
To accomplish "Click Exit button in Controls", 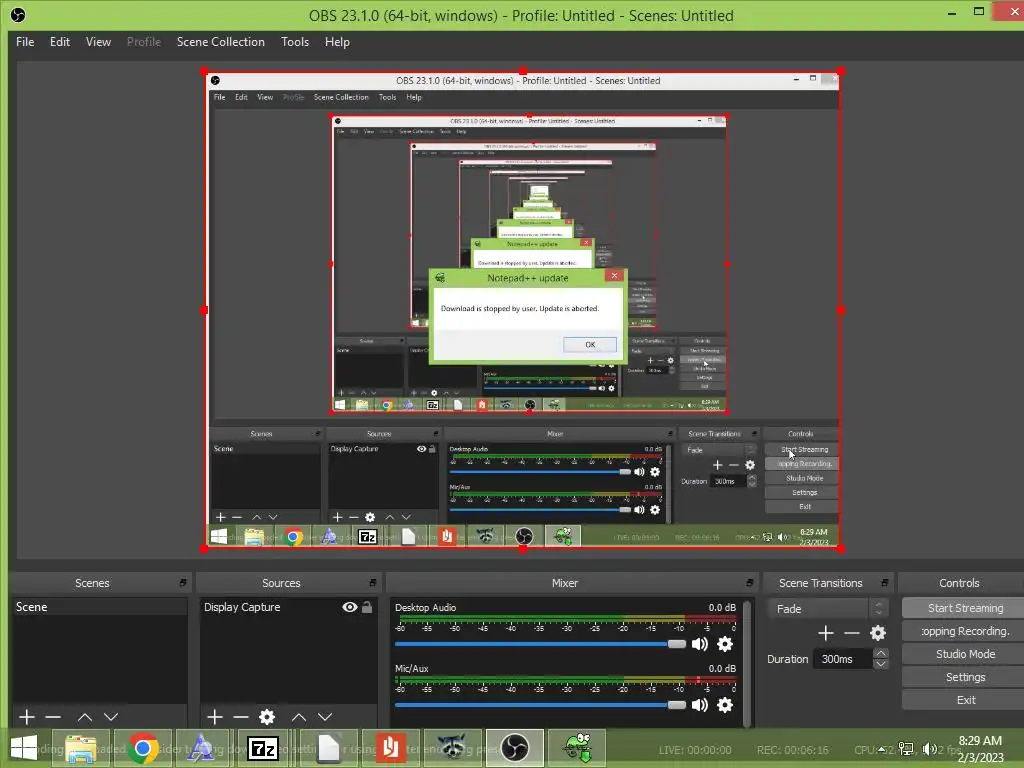I will 963,700.
